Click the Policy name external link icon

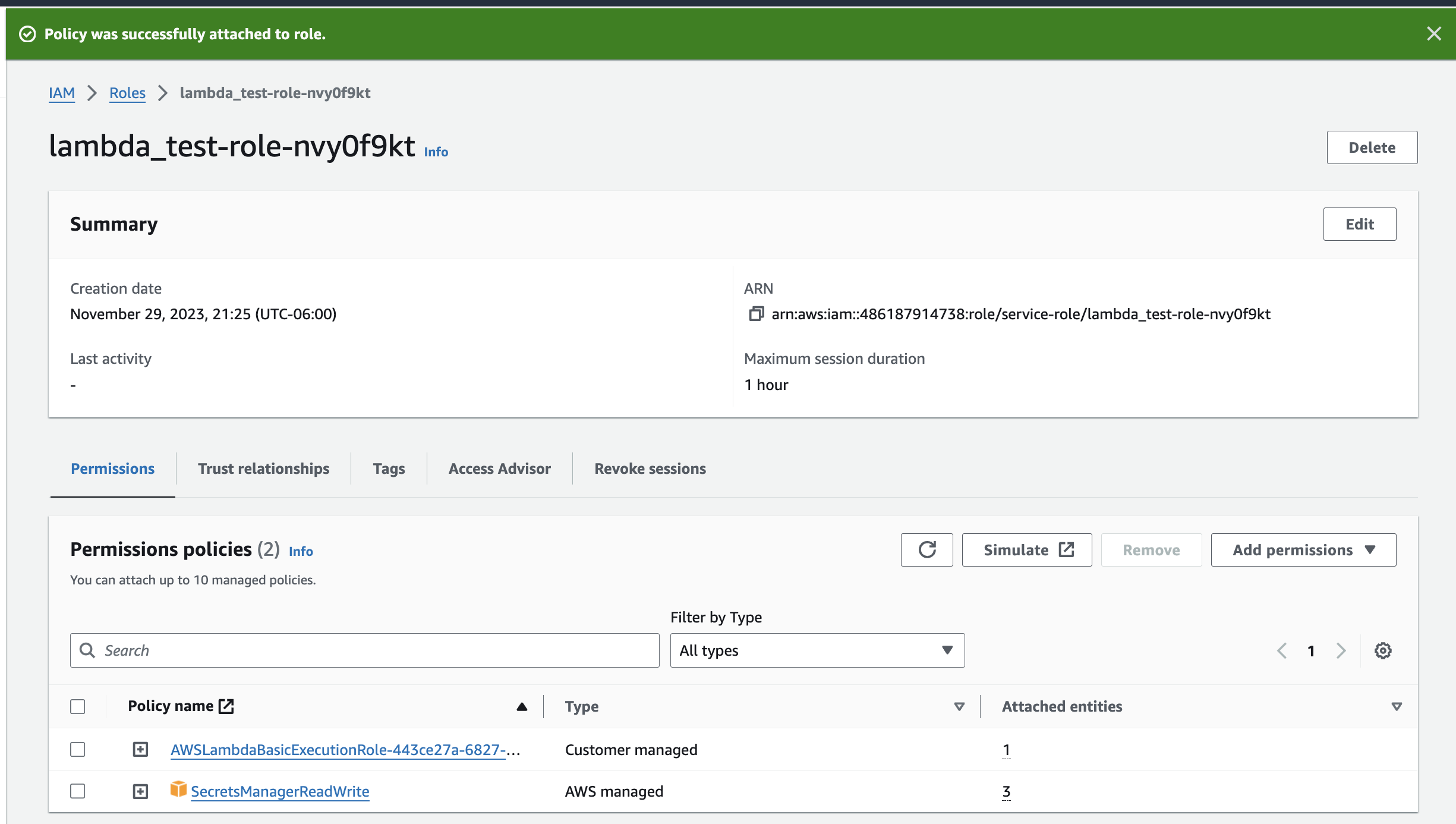click(x=226, y=706)
